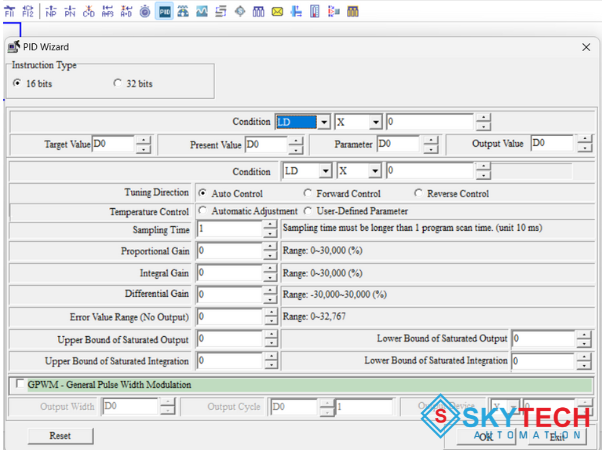Image resolution: width=602 pixels, height=450 pixels.
Task: Choose Forward Control tuning direction
Action: pos(308,193)
